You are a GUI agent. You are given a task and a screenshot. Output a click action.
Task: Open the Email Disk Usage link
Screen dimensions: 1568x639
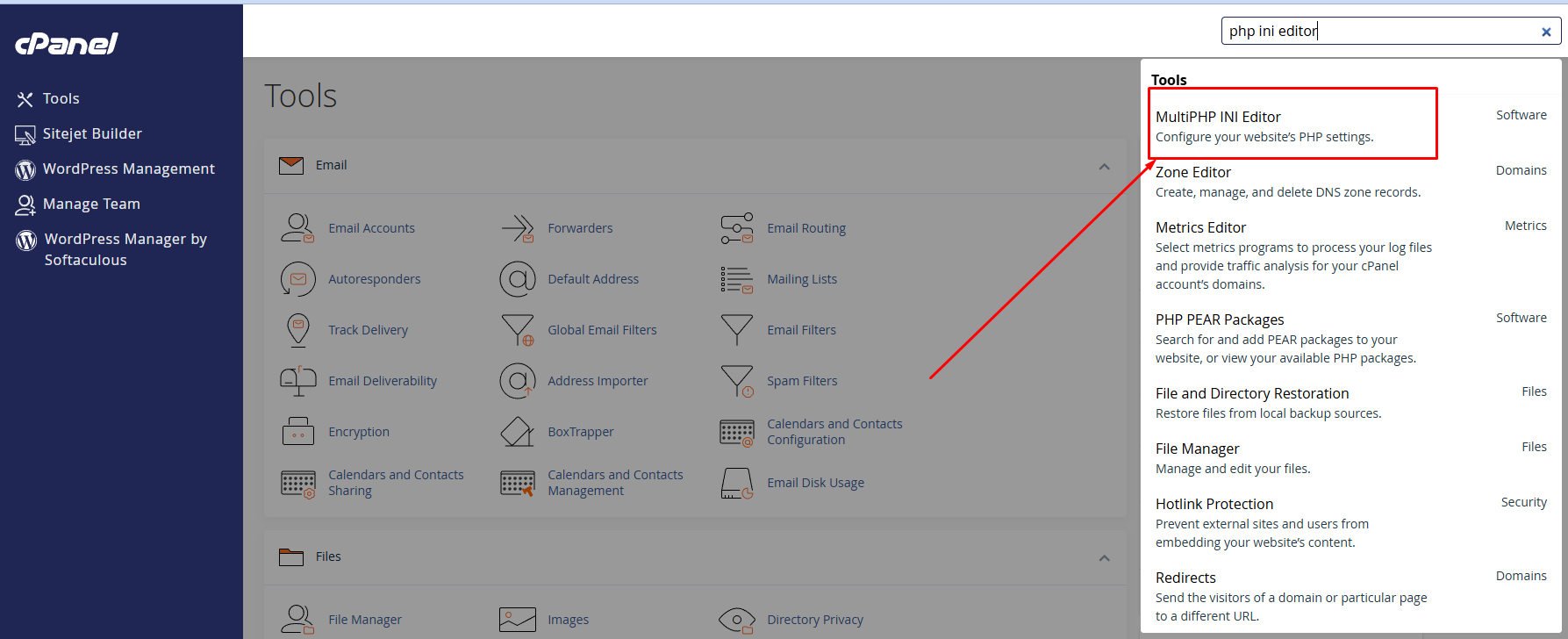point(815,483)
